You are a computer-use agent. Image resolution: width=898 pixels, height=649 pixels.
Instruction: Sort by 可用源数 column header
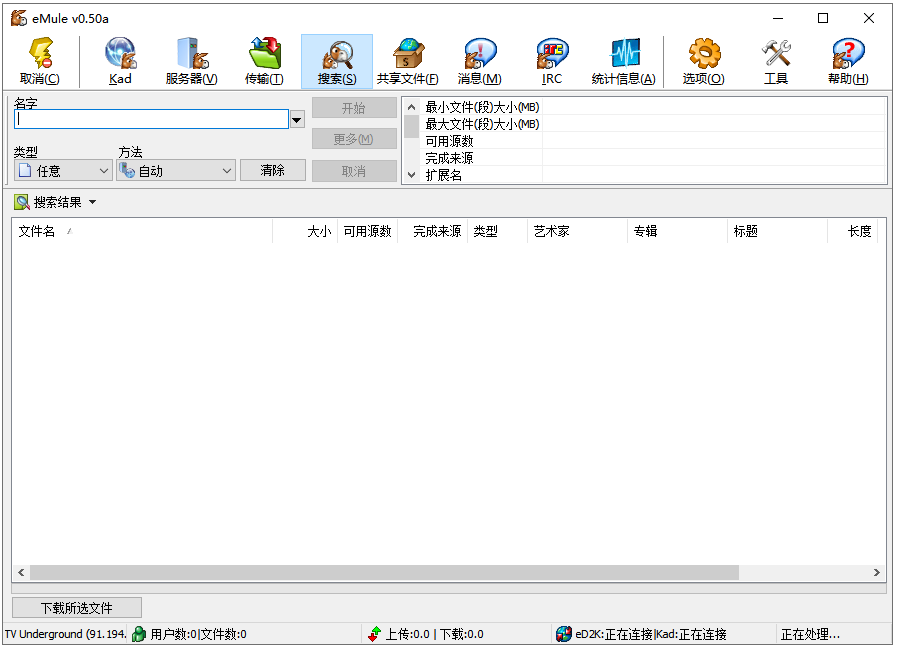point(368,231)
